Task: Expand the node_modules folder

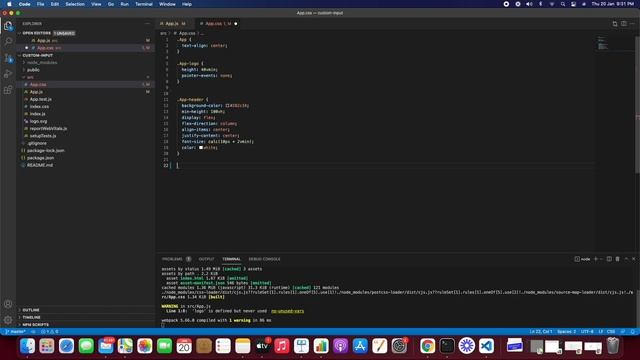Action: click(x=42, y=62)
